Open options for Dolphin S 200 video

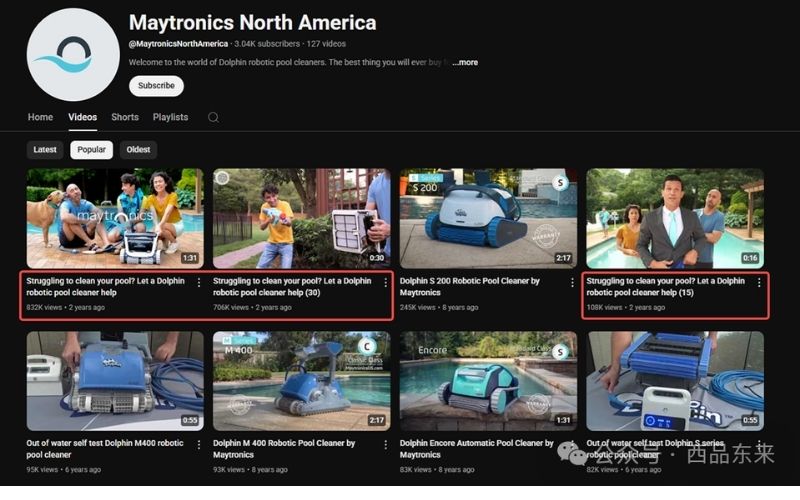(x=572, y=283)
